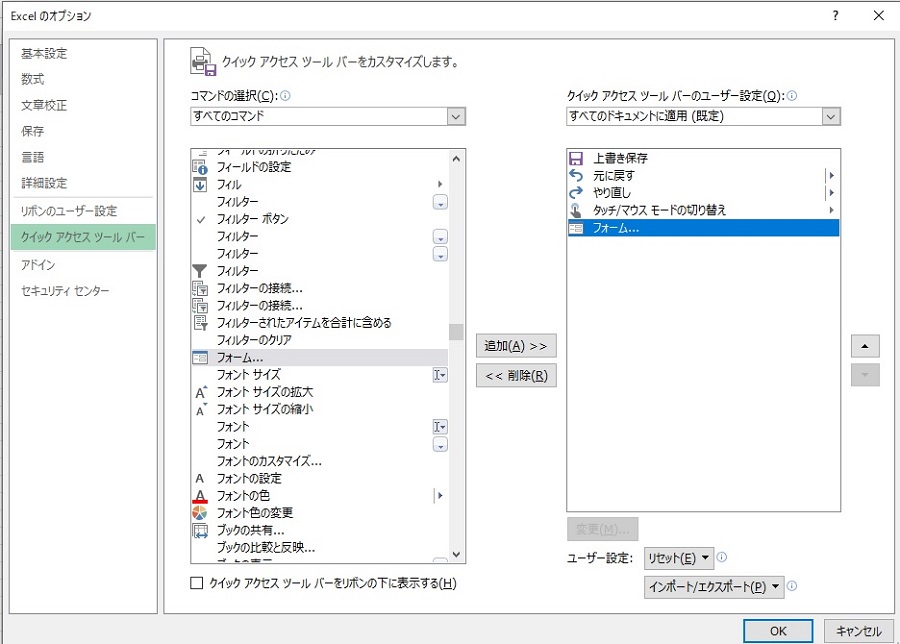Open the リセット(E) dropdown button
Image resolution: width=900 pixels, height=644 pixels.
[678, 558]
